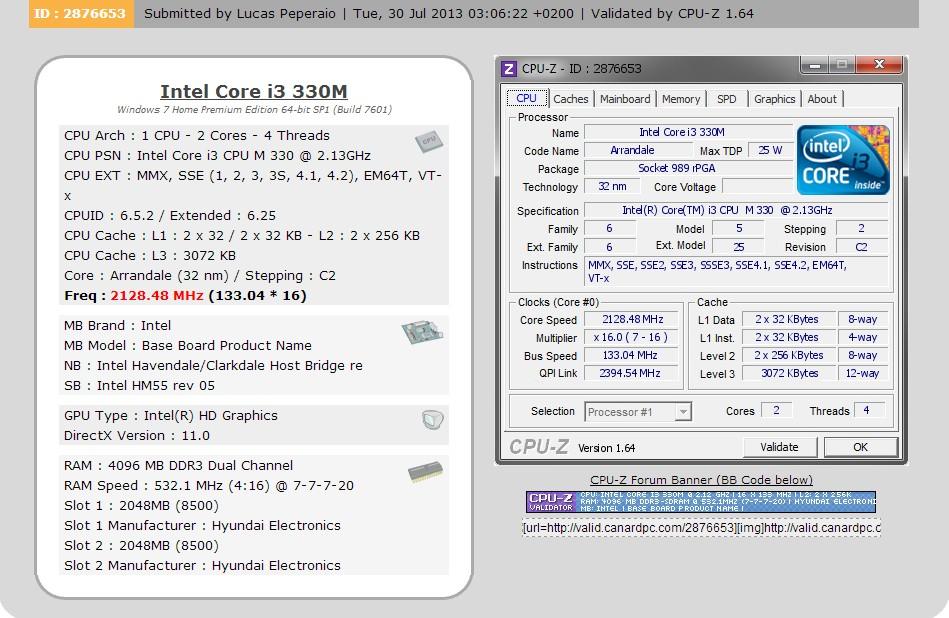The image size is (949, 618).
Task: Click the CPU-Z forum banner image
Action: coord(700,502)
